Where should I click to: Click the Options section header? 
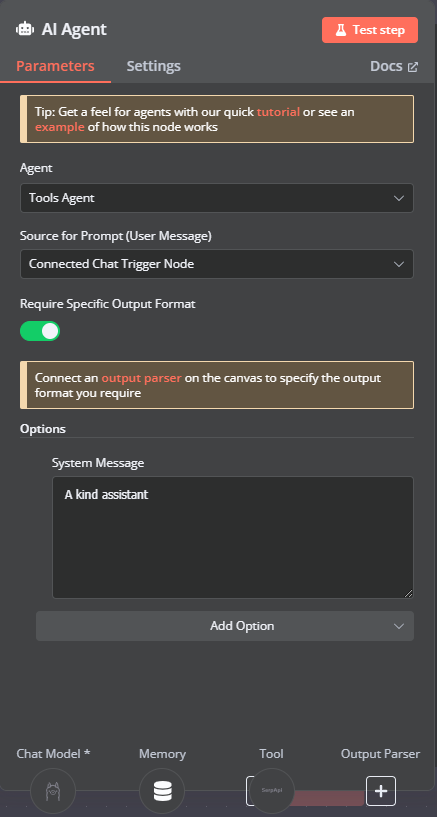pyautogui.click(x=43, y=429)
